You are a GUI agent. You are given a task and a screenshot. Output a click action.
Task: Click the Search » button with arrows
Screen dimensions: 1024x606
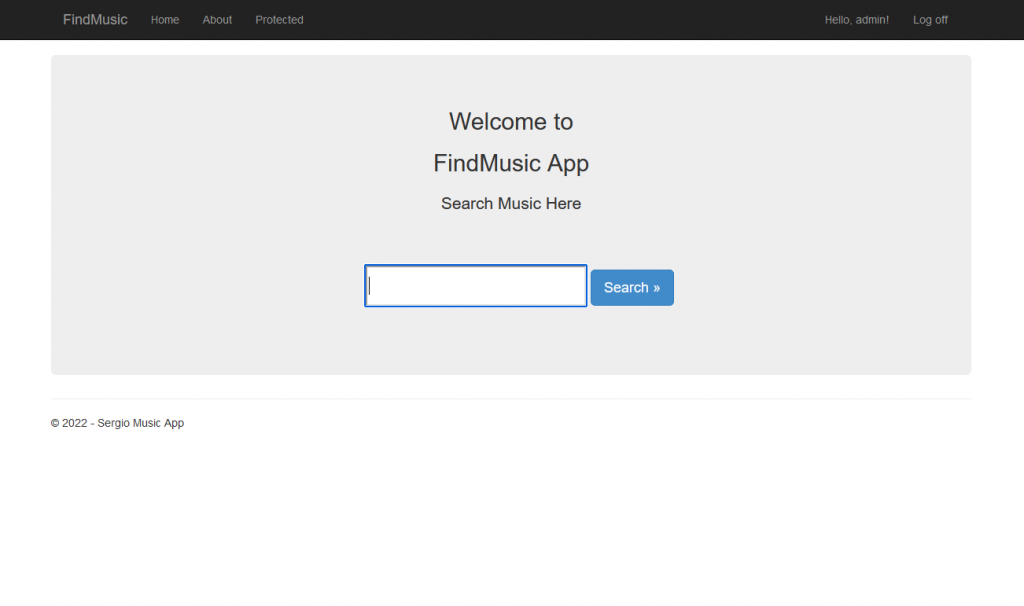pos(631,287)
